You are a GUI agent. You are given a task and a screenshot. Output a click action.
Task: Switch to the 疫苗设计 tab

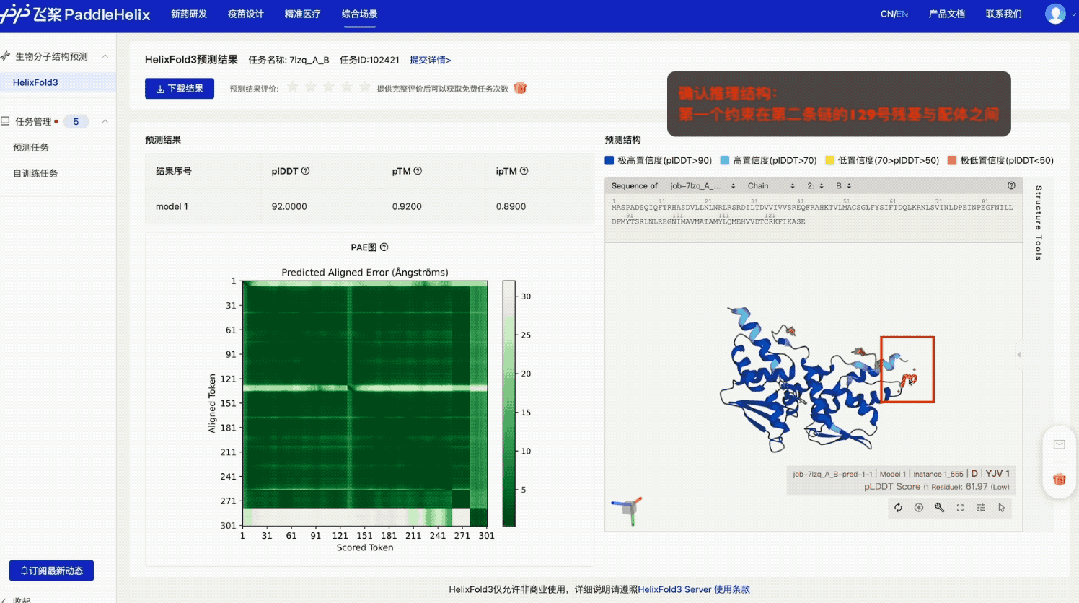click(x=246, y=15)
